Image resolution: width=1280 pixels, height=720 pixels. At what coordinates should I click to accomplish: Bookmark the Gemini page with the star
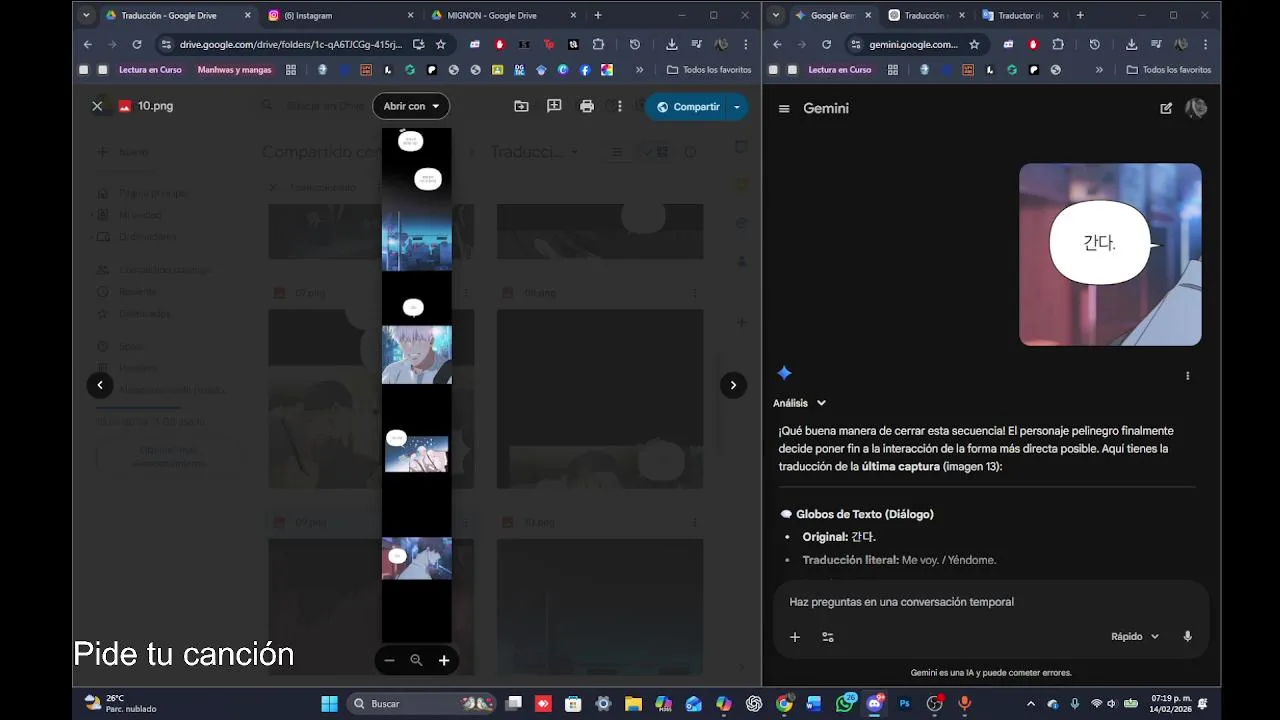pos(974,44)
